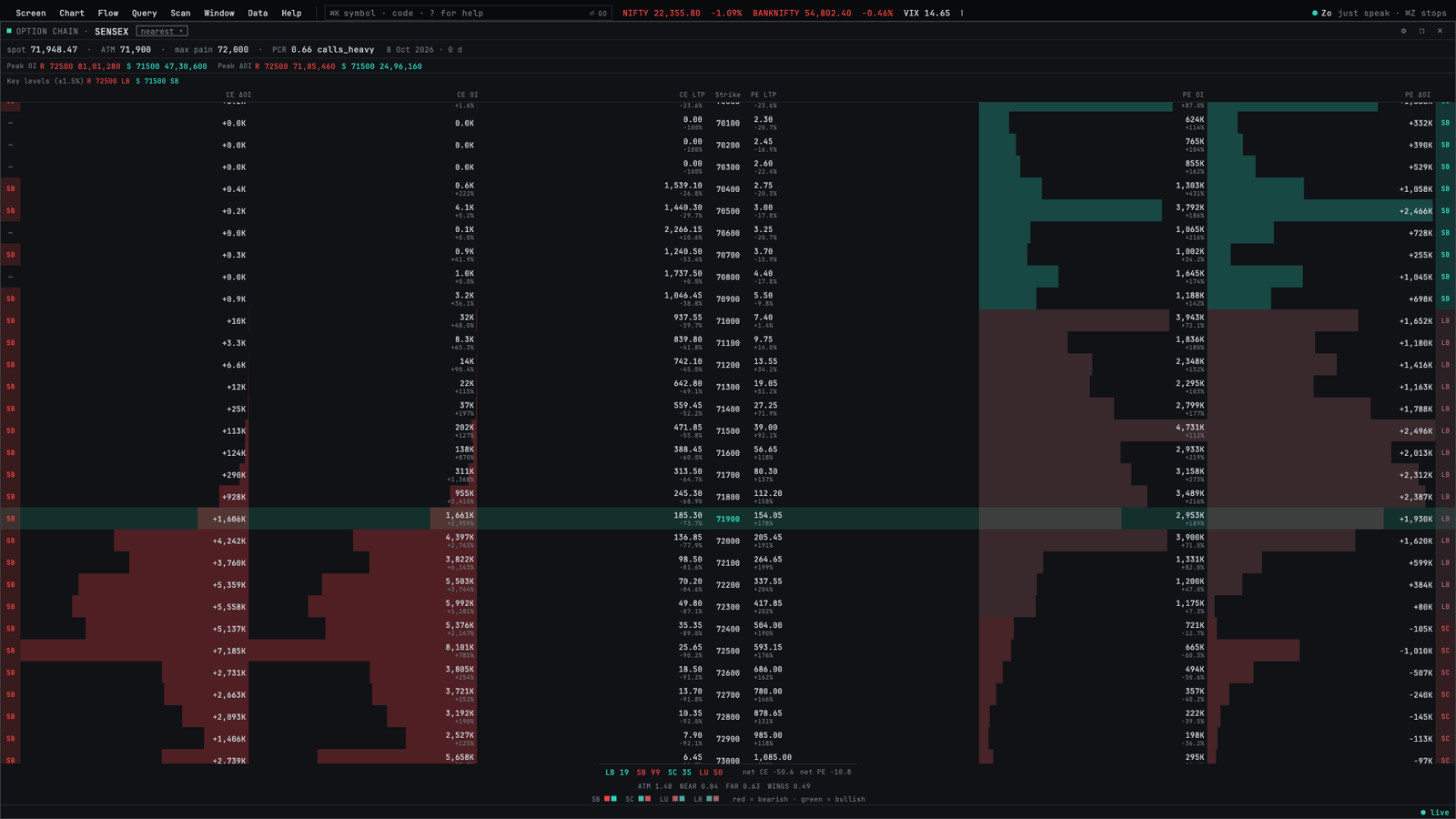
Task: Open the Chart menu
Action: [x=72, y=13]
